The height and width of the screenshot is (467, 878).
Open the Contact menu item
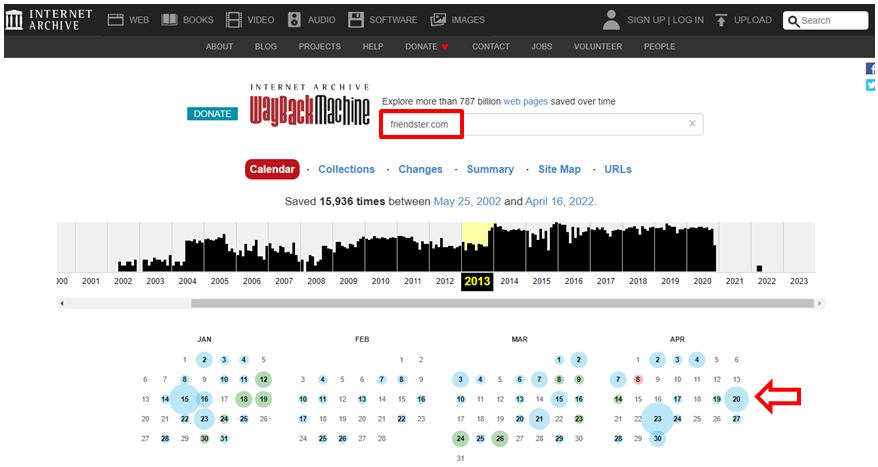(x=491, y=46)
